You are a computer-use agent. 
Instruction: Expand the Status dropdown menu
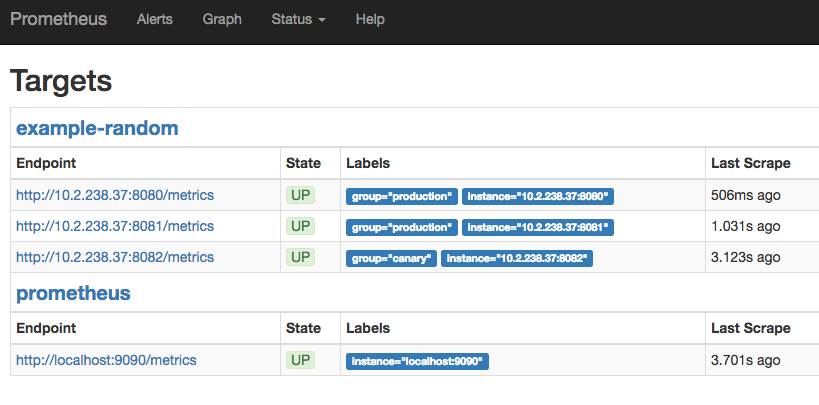(299, 19)
